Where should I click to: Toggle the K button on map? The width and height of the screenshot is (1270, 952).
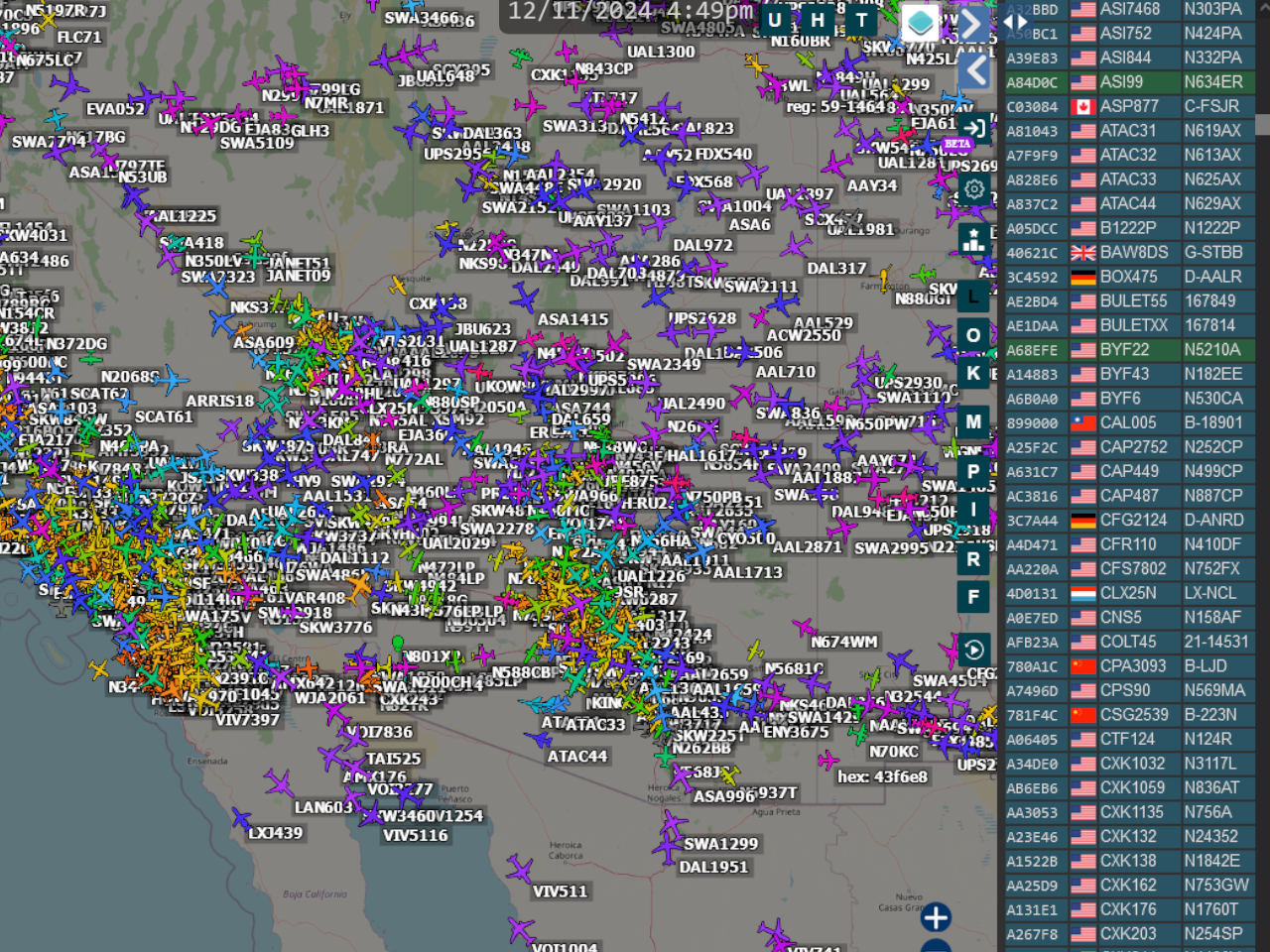(x=973, y=373)
